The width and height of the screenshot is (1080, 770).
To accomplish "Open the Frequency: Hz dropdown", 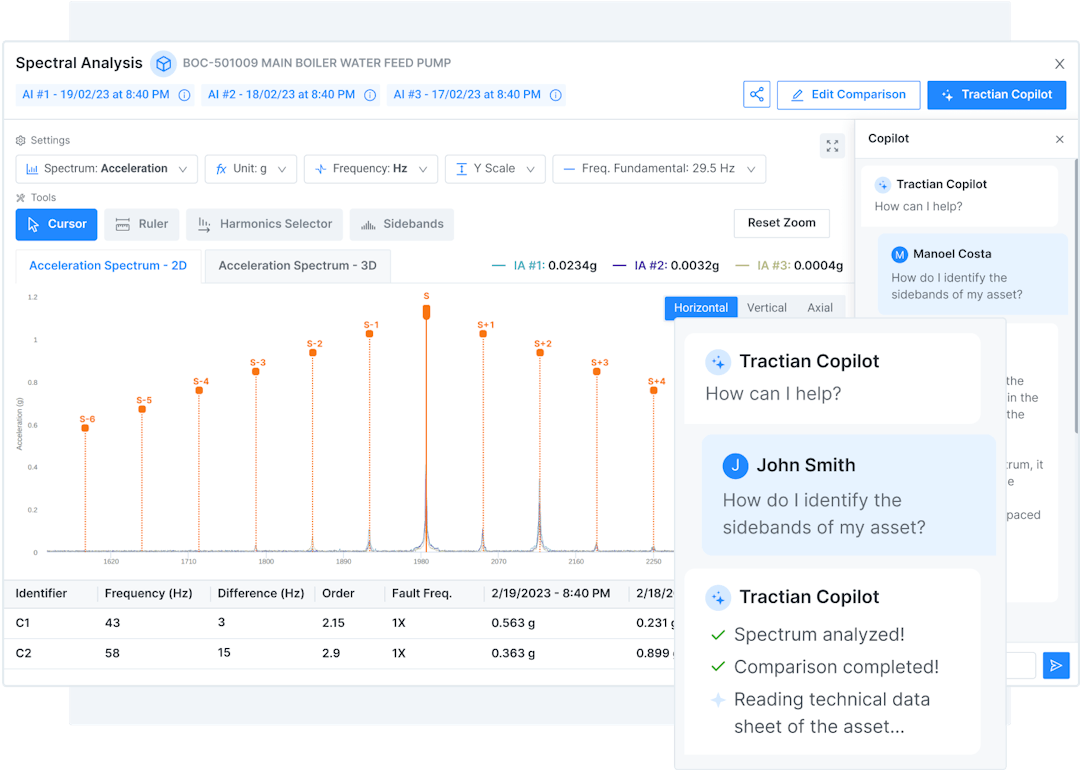I will tap(371, 169).
